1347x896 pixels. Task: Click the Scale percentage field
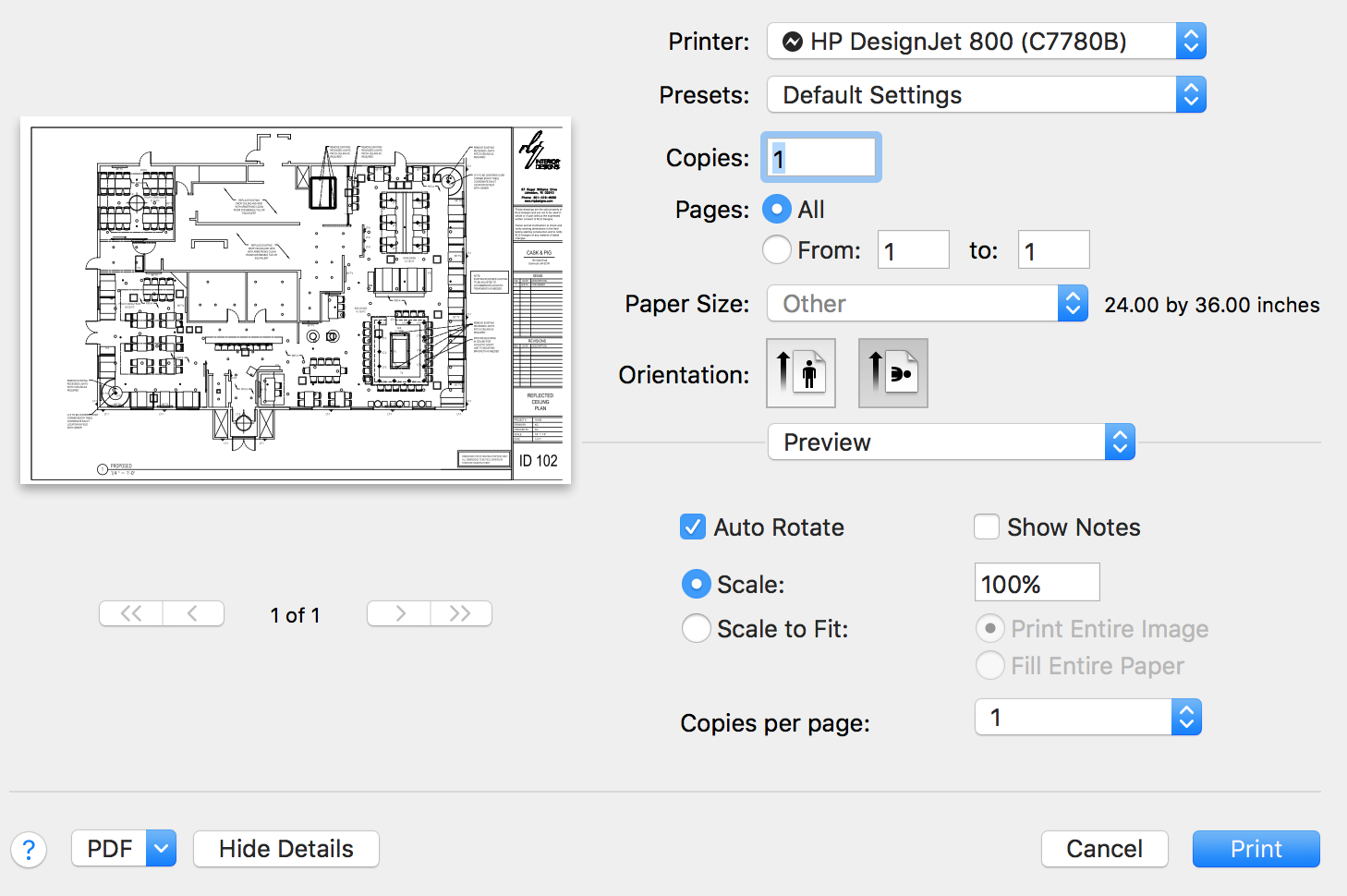(1037, 584)
